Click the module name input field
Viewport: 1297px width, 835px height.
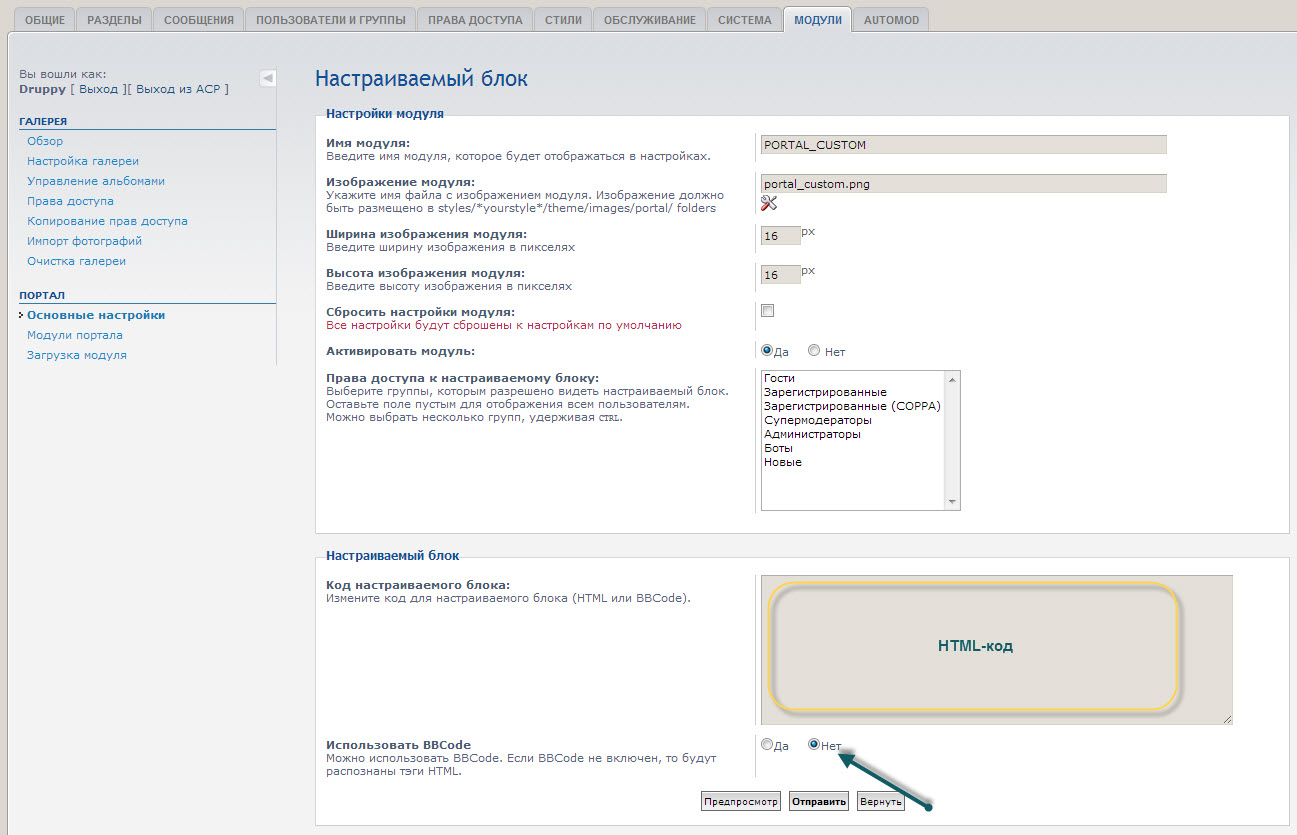click(963, 145)
